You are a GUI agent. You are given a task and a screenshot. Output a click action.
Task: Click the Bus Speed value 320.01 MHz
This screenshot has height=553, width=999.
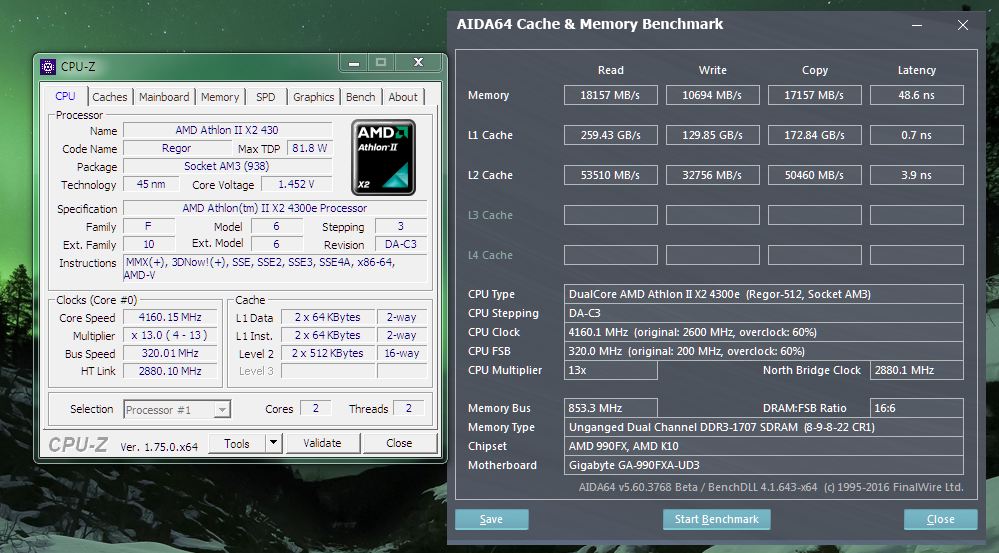[170, 354]
